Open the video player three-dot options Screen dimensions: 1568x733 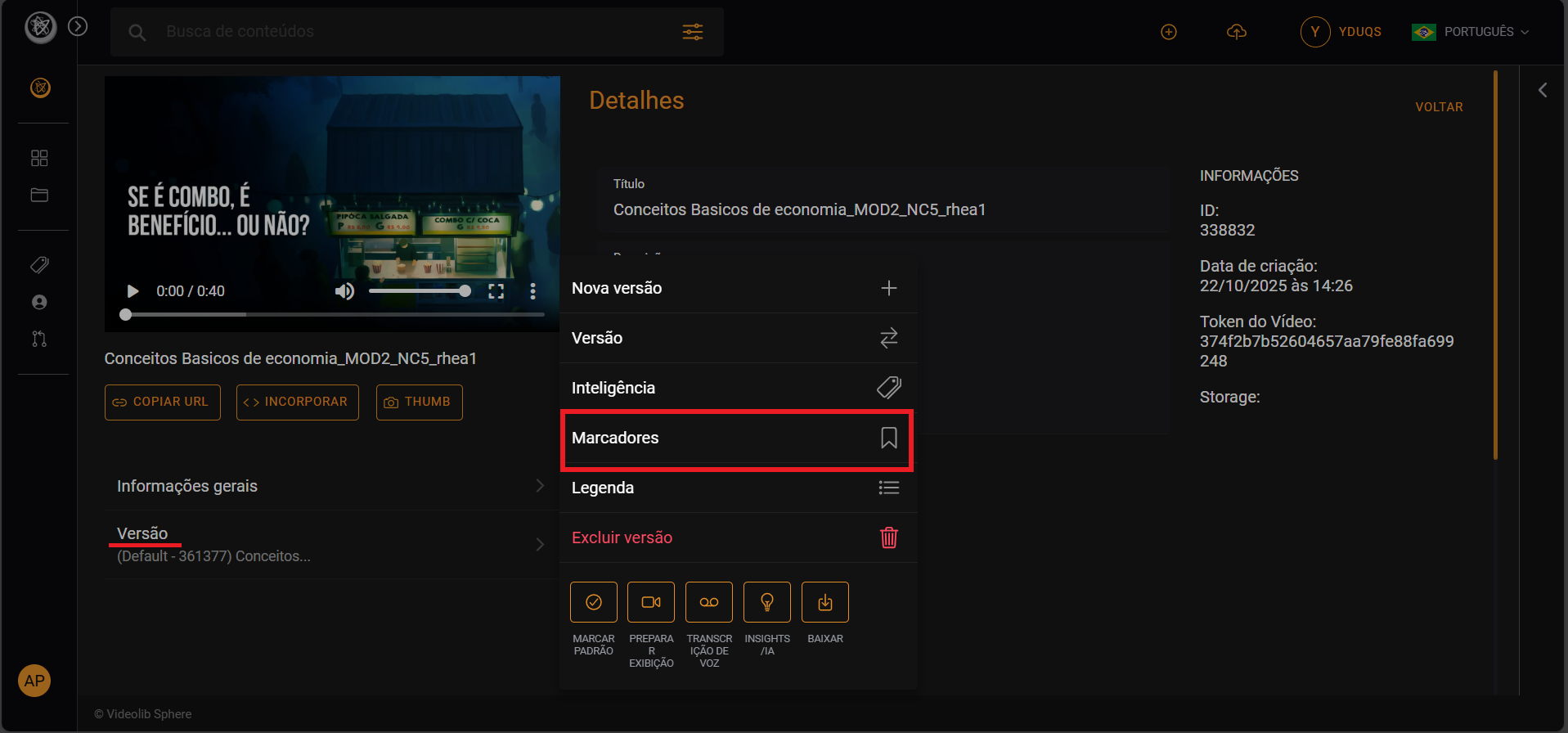(x=532, y=291)
